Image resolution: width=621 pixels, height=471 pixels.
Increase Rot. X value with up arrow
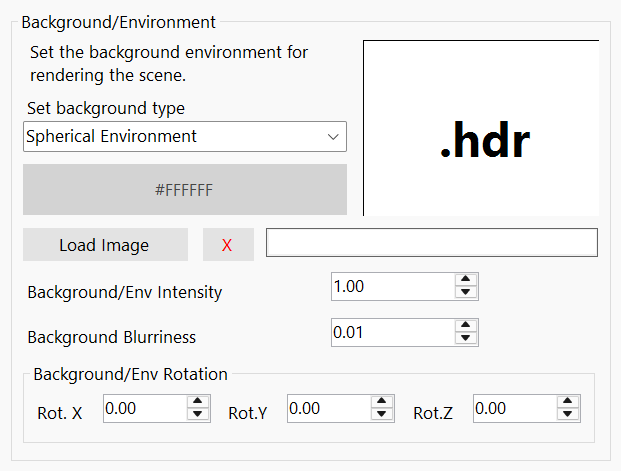(198, 401)
